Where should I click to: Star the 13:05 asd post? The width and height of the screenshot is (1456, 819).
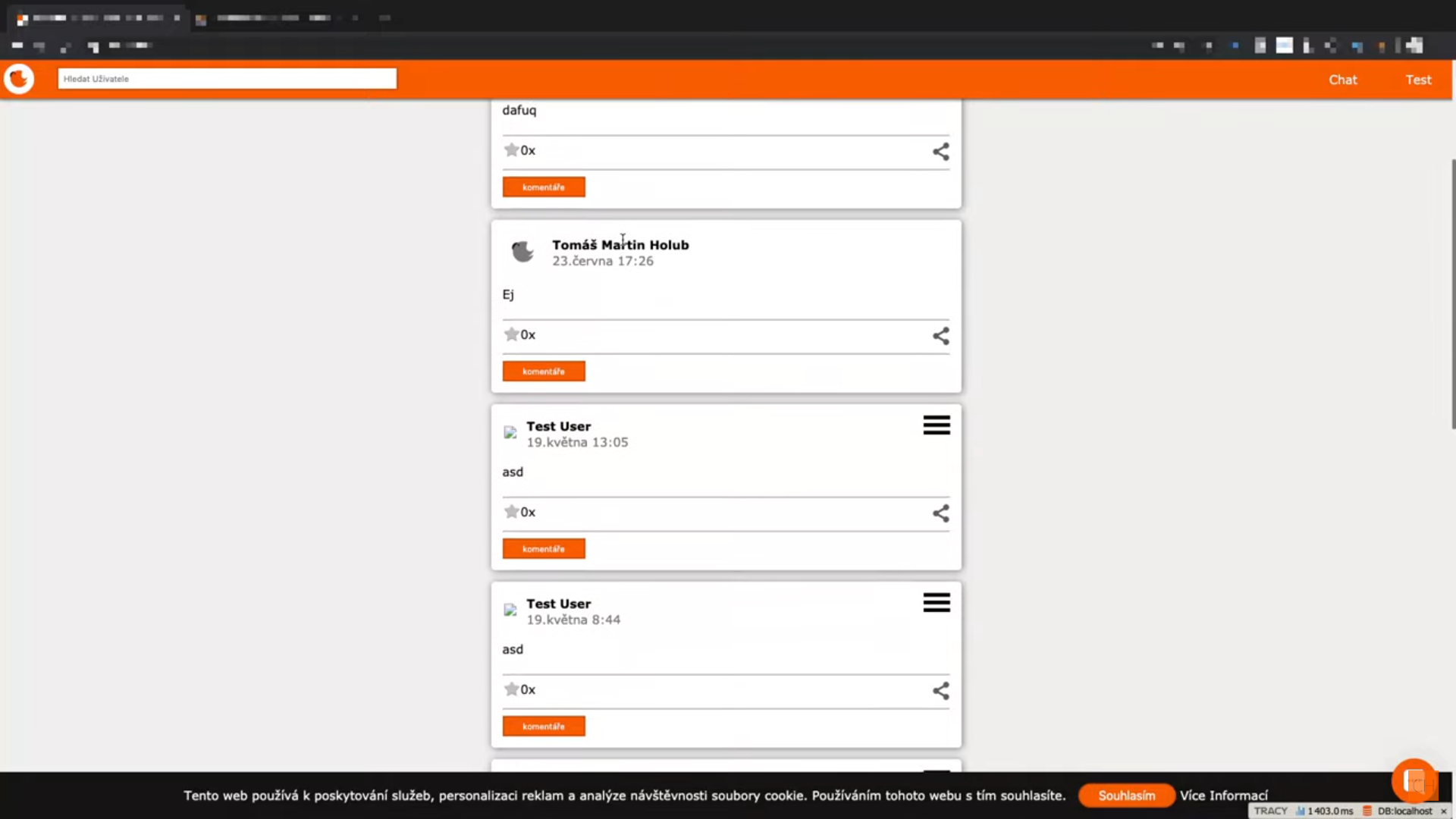[x=512, y=512]
